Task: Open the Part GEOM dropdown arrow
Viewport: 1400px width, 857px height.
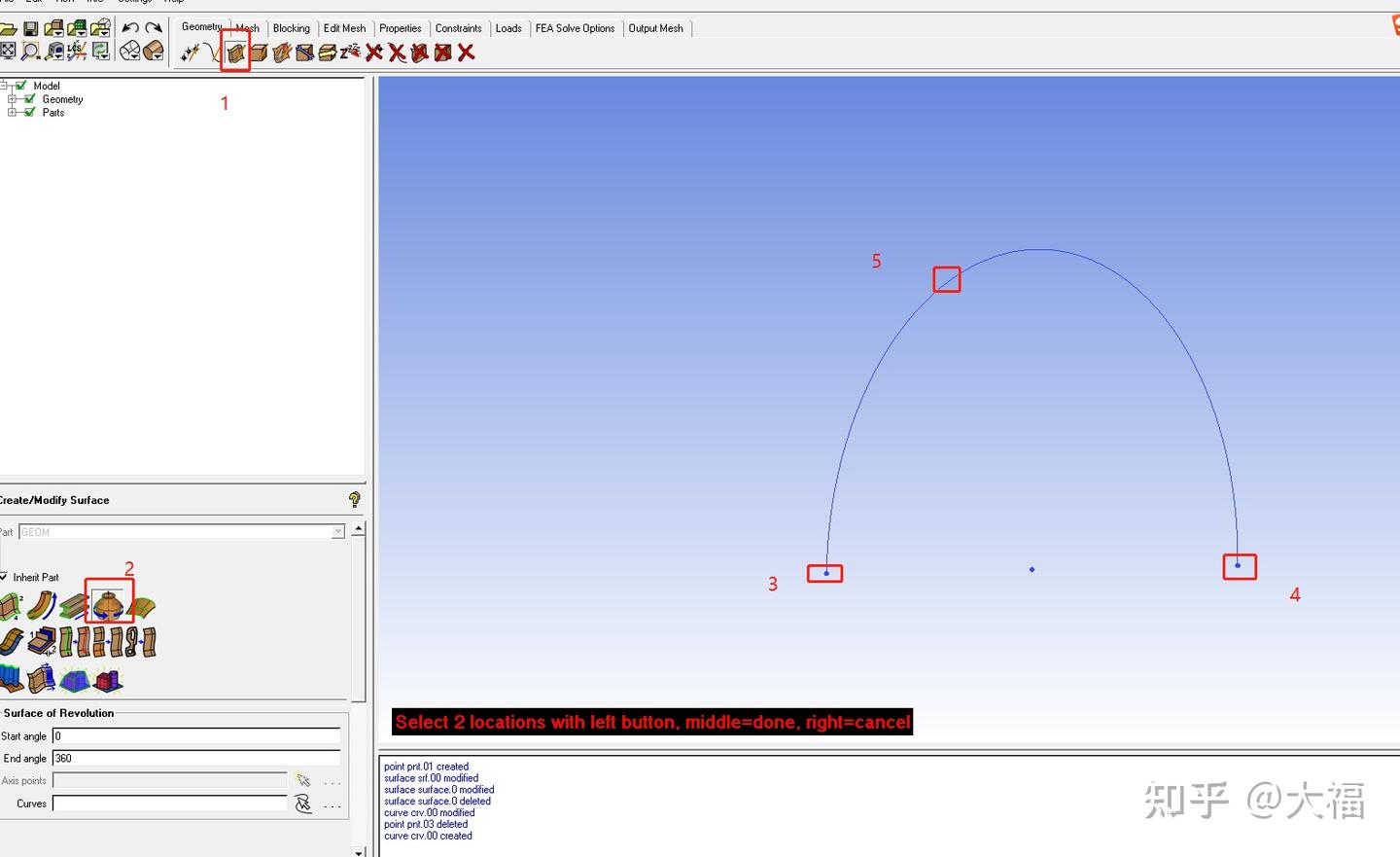Action: [338, 532]
